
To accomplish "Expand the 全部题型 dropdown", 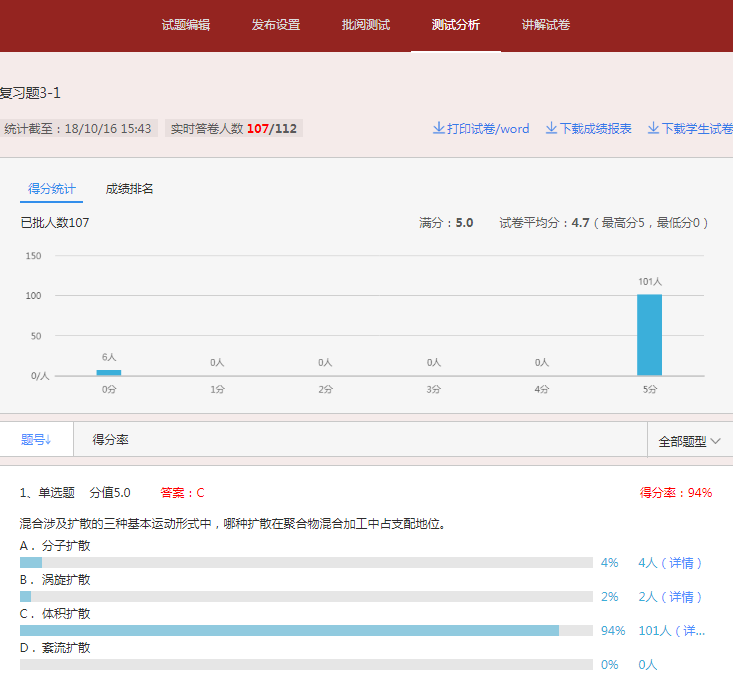I will tap(690, 441).
